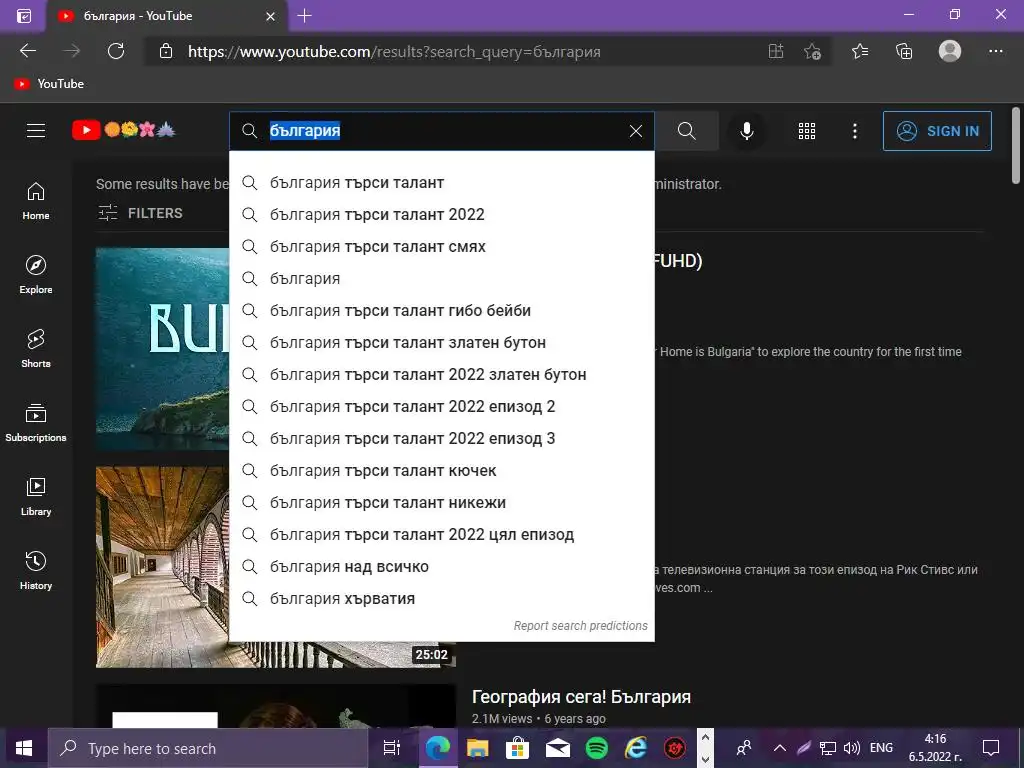Click the taskbar 'Type here to search' box
This screenshot has height=768, width=1024.
208,748
